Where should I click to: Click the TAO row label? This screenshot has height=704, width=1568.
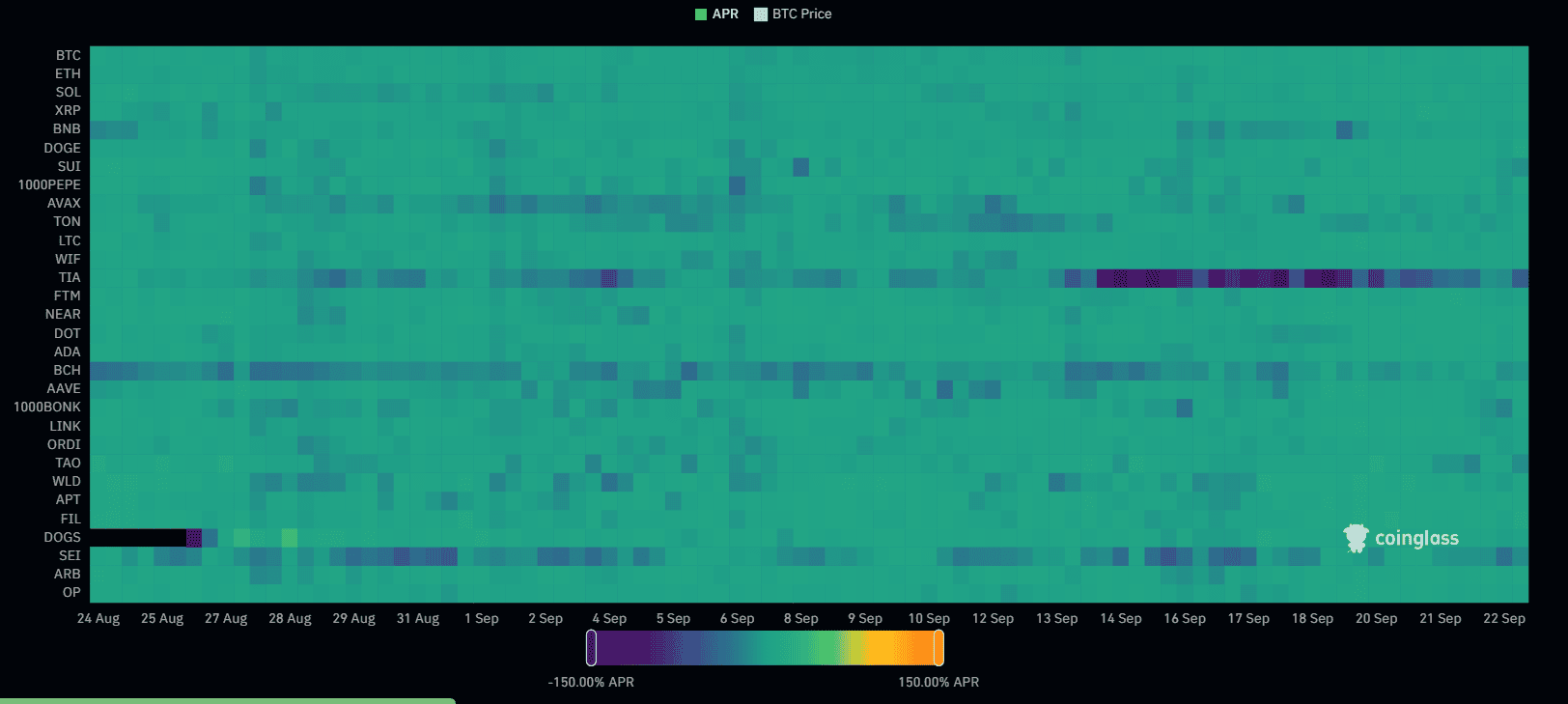(x=68, y=463)
